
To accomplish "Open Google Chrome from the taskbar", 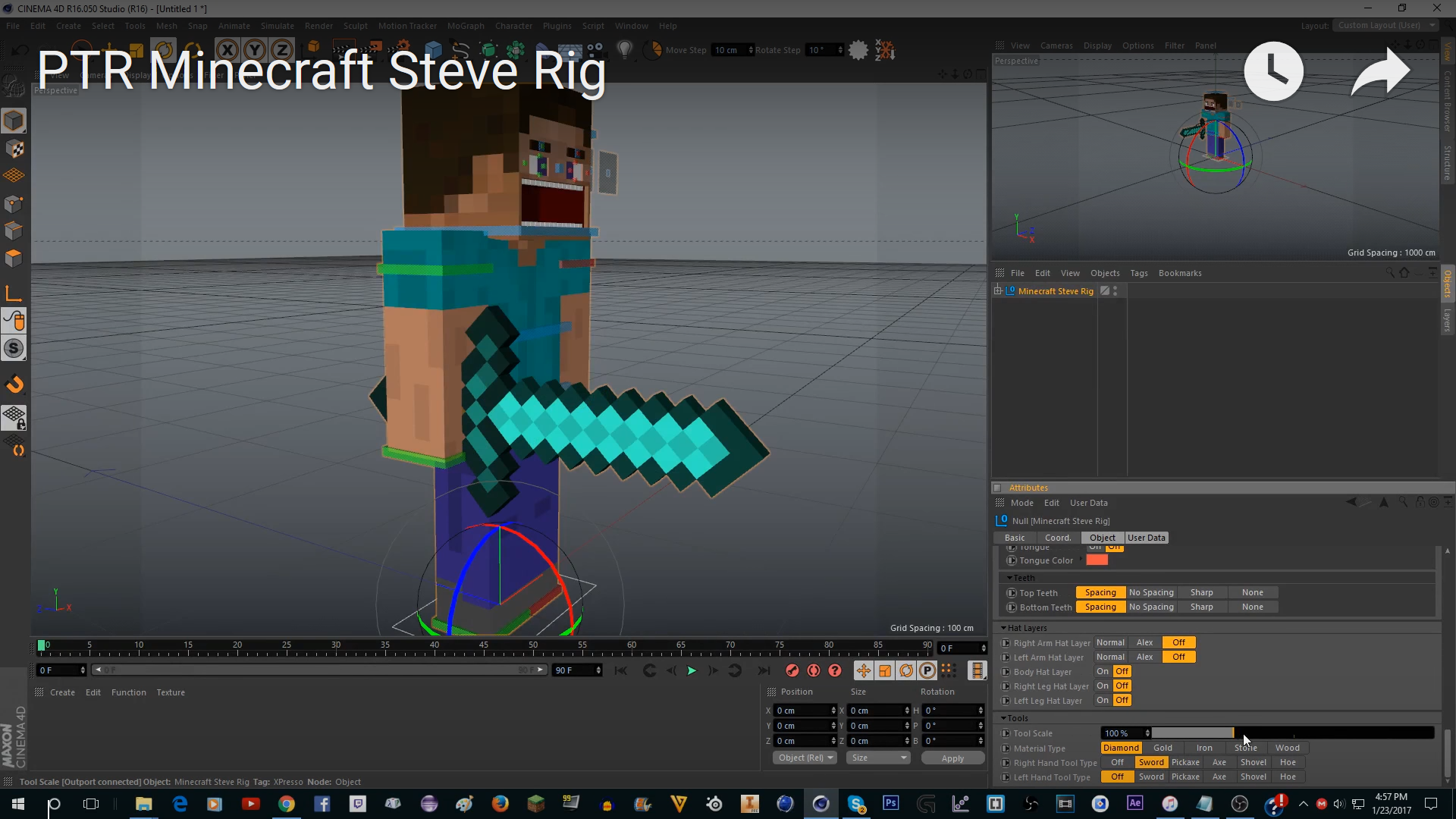I will [286, 804].
